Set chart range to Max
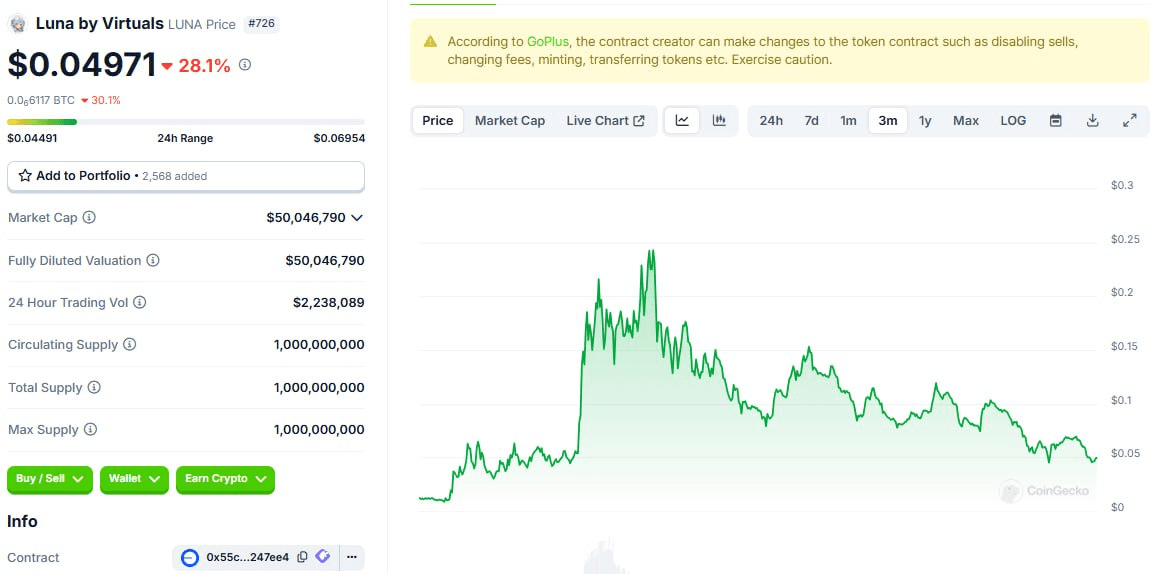The image size is (1157, 574). tap(966, 120)
